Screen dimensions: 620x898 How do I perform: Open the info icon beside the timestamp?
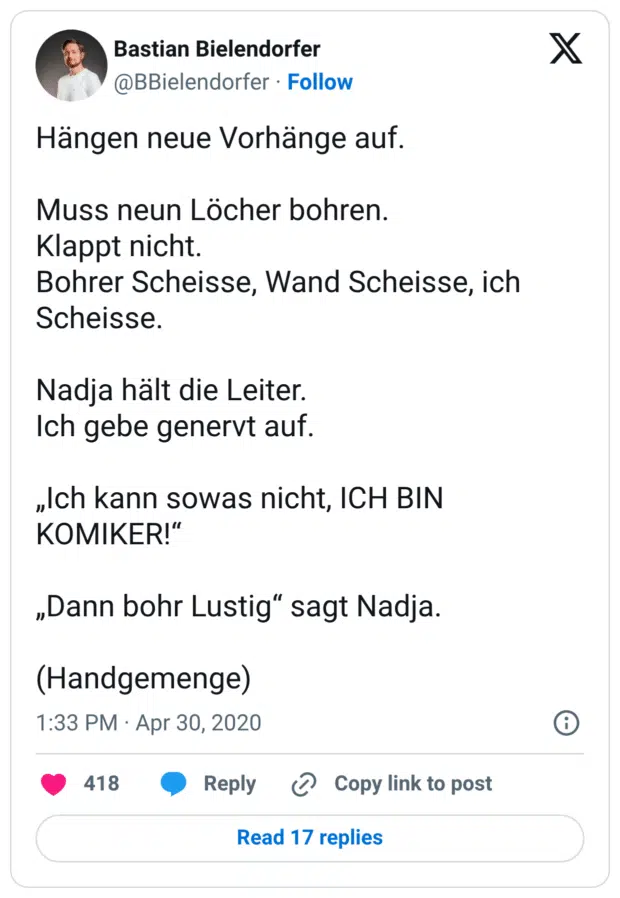coord(566,723)
